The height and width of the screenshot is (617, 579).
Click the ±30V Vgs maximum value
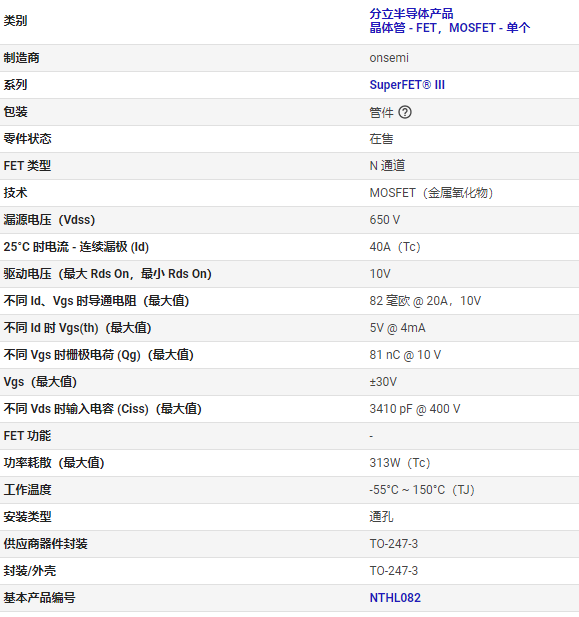[x=383, y=382]
